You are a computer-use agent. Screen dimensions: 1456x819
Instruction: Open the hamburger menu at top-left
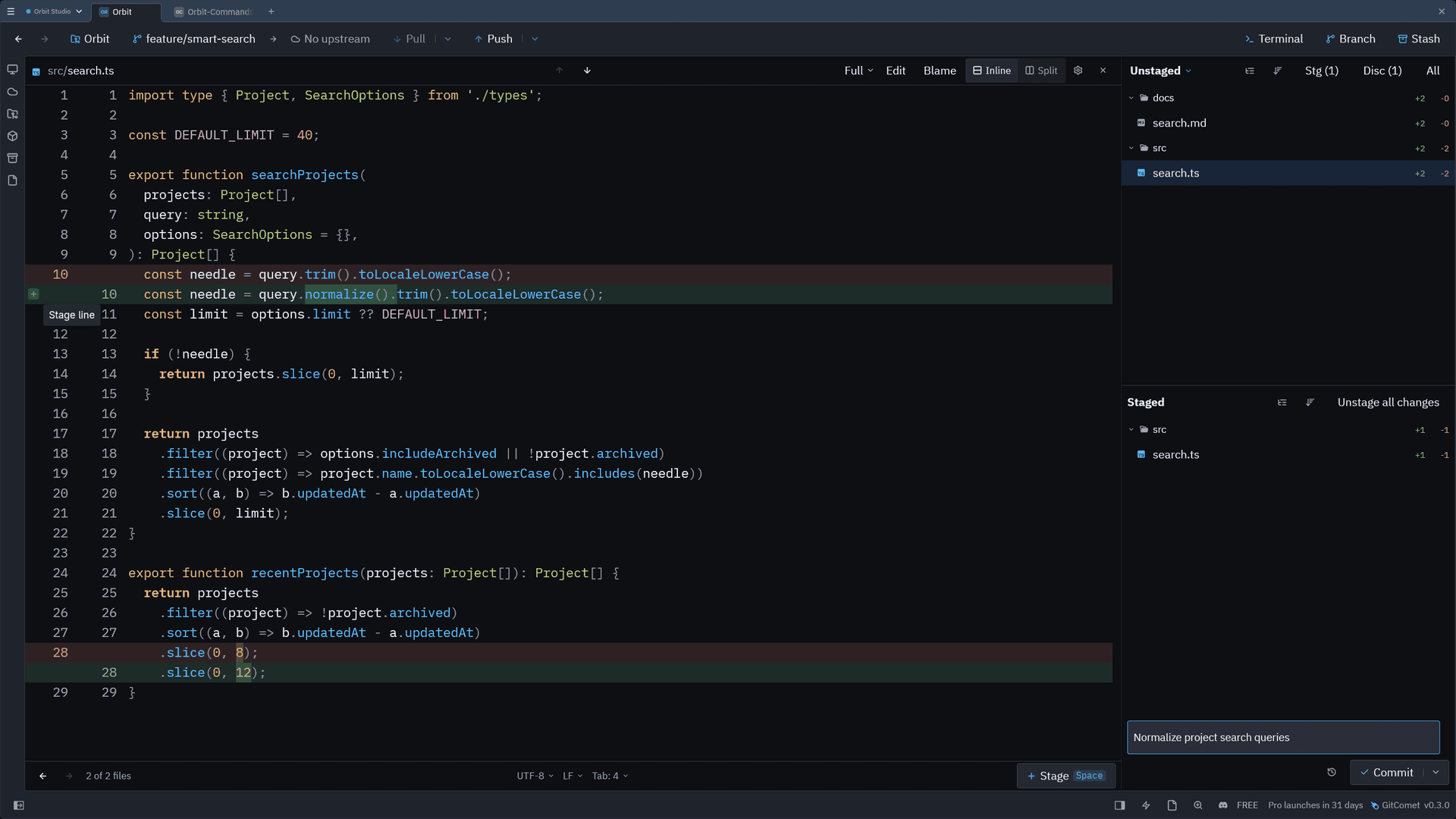tap(11, 11)
